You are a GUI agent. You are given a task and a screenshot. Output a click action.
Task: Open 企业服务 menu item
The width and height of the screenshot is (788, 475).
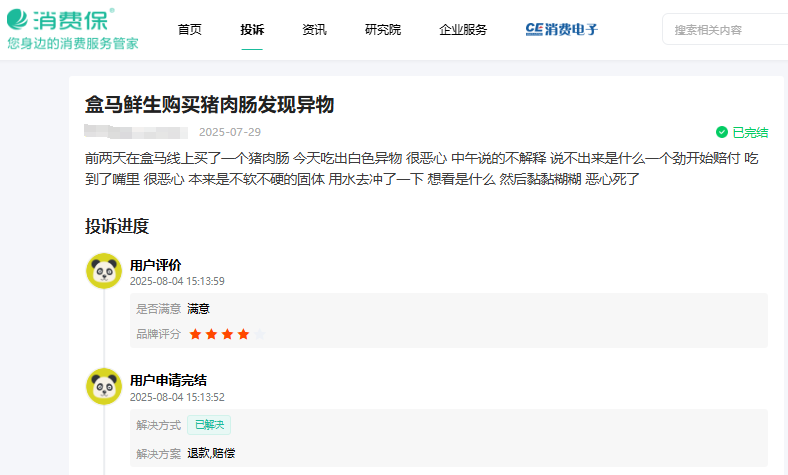[x=463, y=30]
